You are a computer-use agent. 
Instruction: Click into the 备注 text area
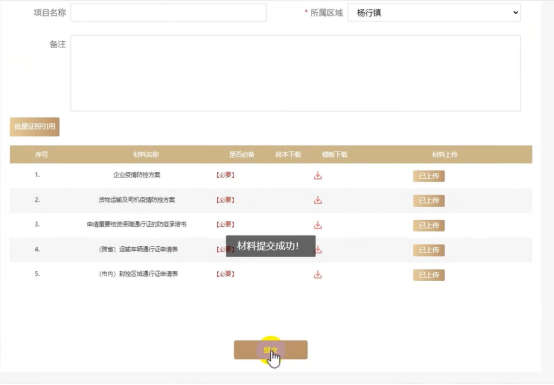pos(295,73)
